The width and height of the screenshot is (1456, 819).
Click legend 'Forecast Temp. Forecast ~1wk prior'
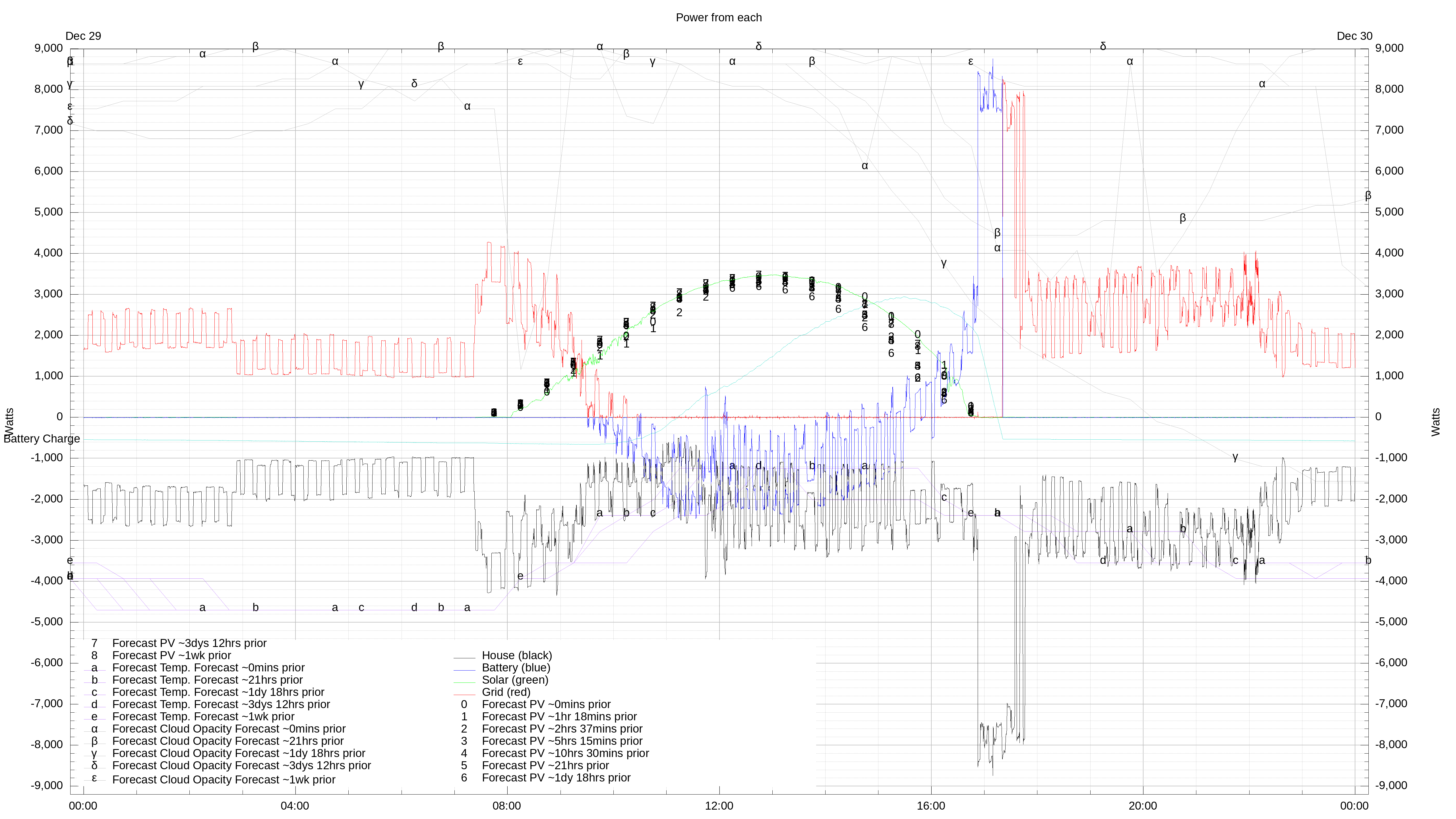point(204,717)
